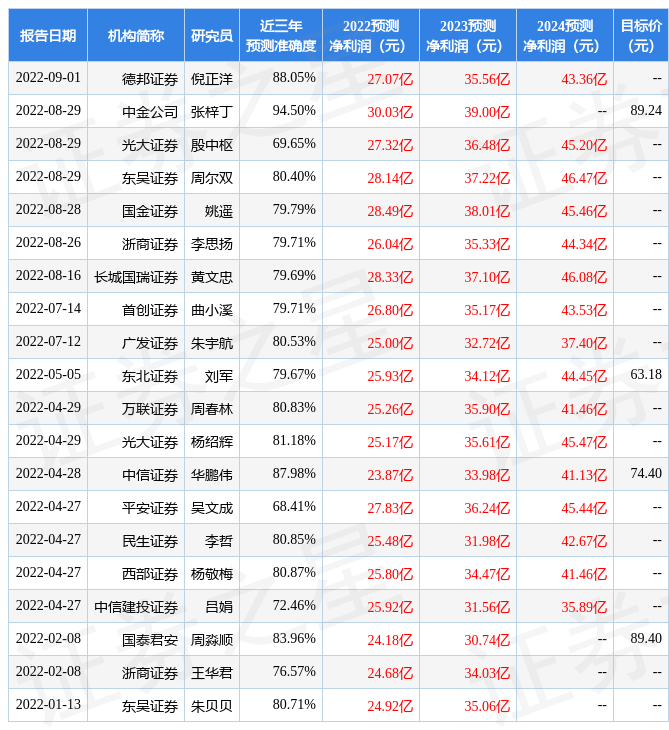Viewport: 669px width, 730px height.
Task: Click researcher 朱贝贝
Action: [212, 706]
